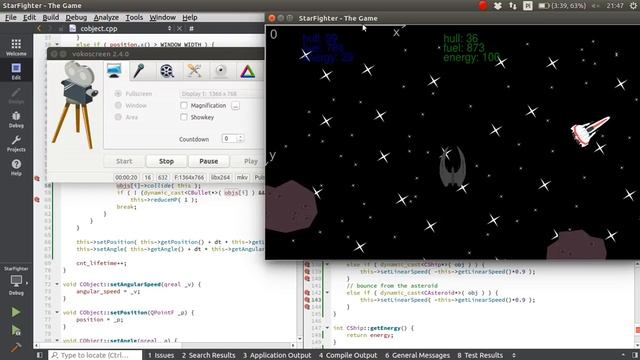Click the red recording indicator in system tray
The height and width of the screenshot is (360, 640).
(x=483, y=5)
